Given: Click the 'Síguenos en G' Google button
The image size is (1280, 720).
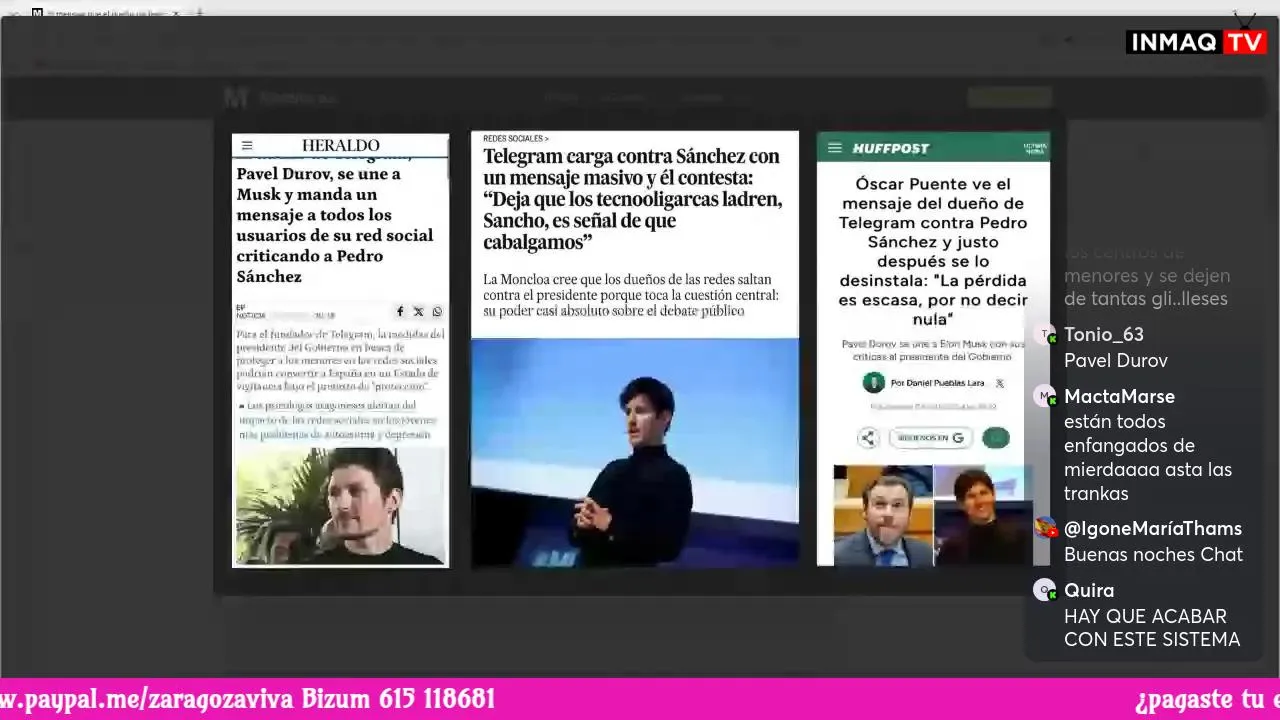Looking at the screenshot, I should pos(930,438).
